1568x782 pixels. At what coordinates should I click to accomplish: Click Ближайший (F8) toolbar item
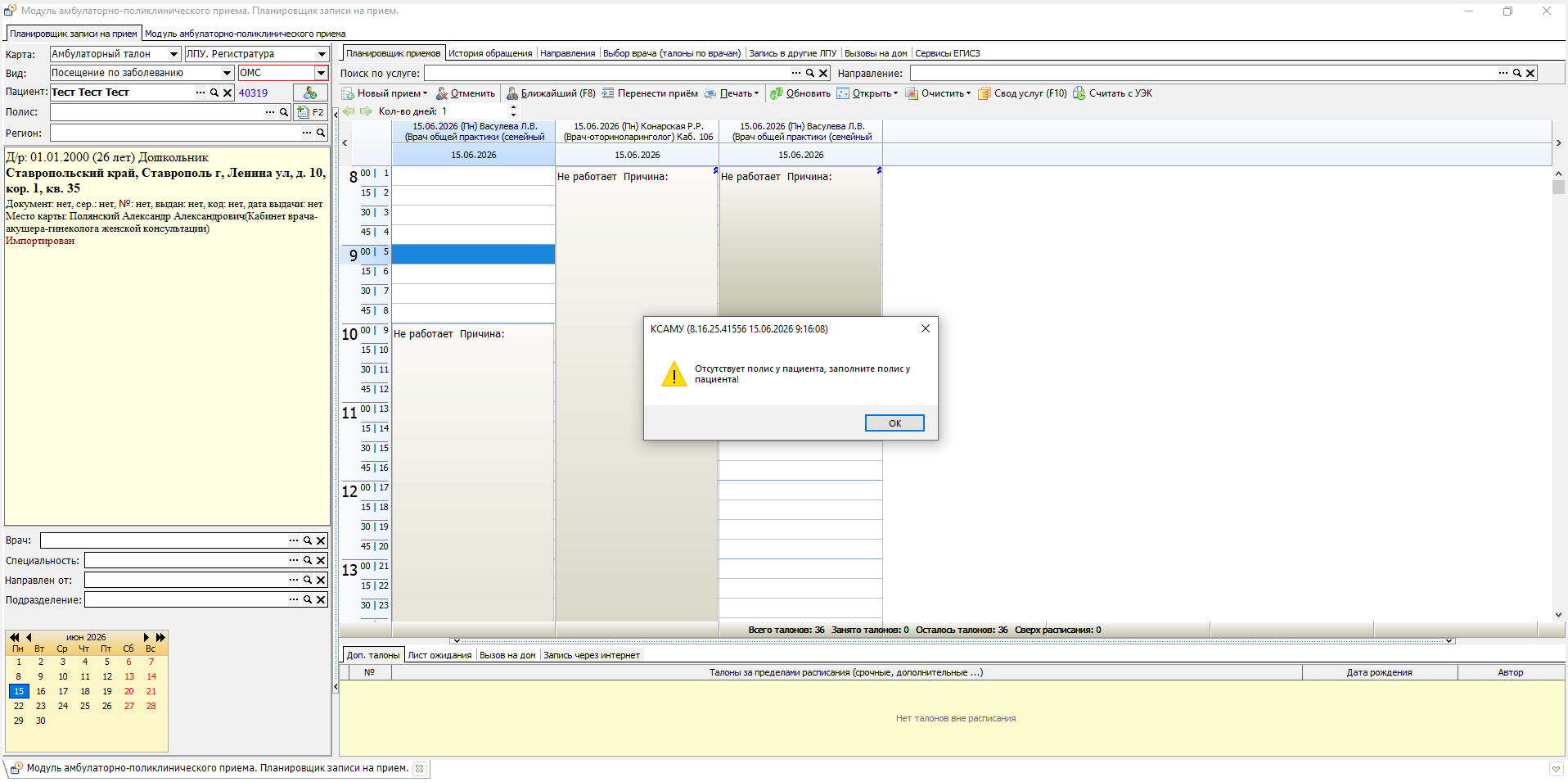point(551,93)
